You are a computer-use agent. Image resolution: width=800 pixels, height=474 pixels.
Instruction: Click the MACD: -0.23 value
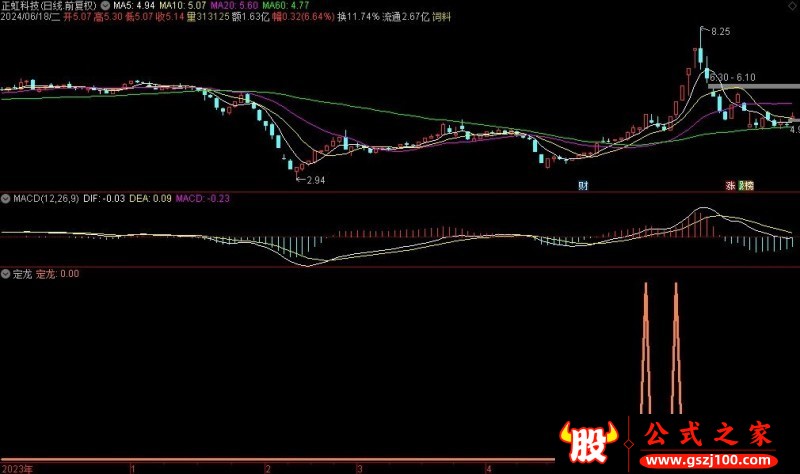[203, 198]
